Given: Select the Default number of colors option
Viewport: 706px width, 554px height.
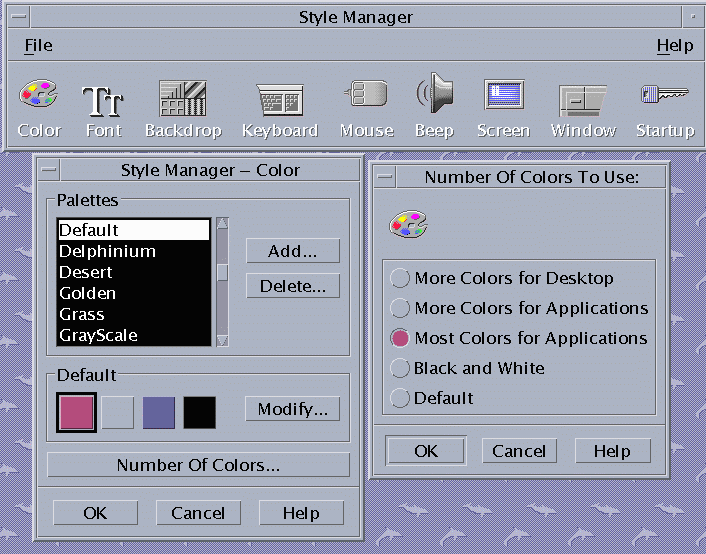Looking at the screenshot, I should pyautogui.click(x=431, y=398).
